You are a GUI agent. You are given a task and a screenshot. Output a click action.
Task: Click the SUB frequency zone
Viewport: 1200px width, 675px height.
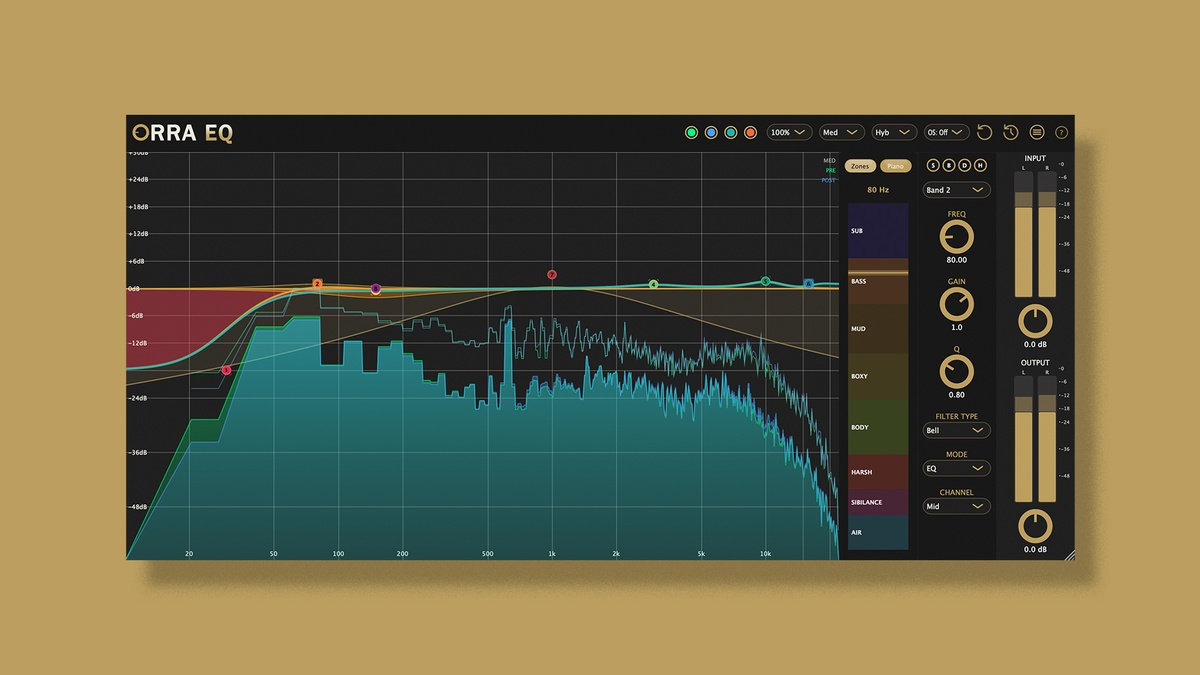click(x=878, y=231)
